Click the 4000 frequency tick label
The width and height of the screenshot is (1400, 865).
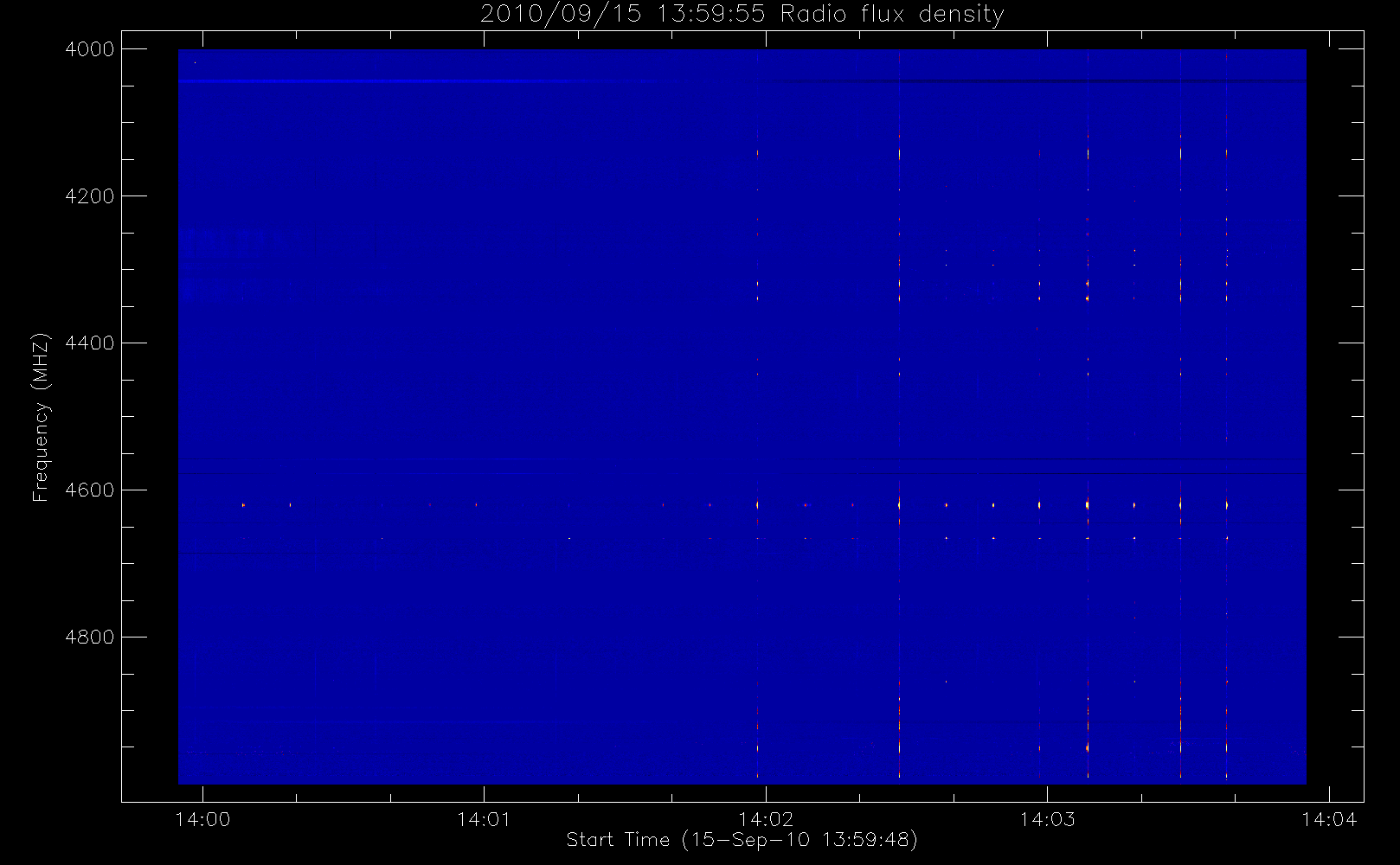(x=90, y=49)
